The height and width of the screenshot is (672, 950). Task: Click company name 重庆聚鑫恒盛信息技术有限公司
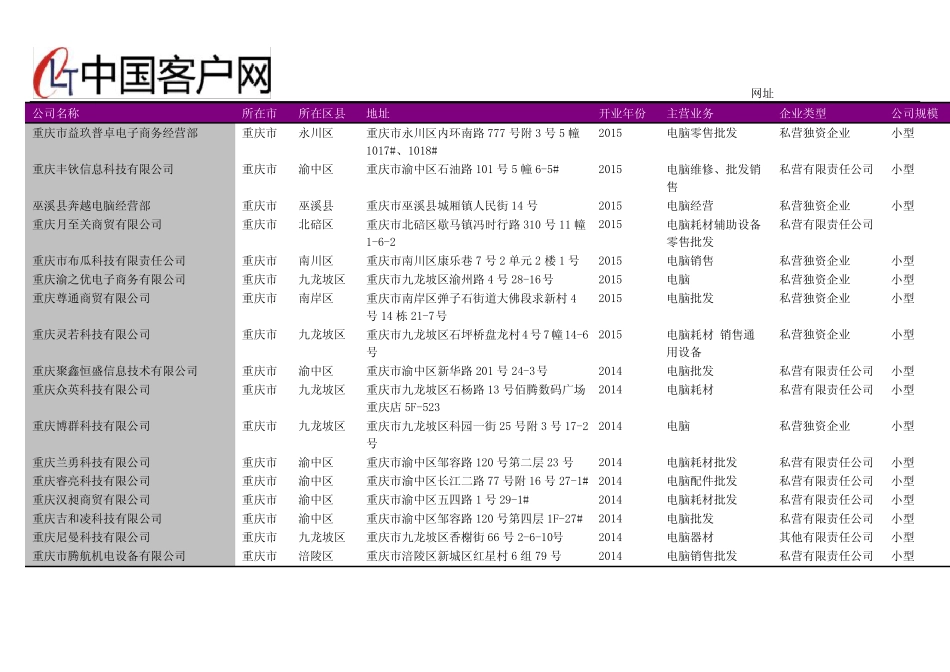115,371
